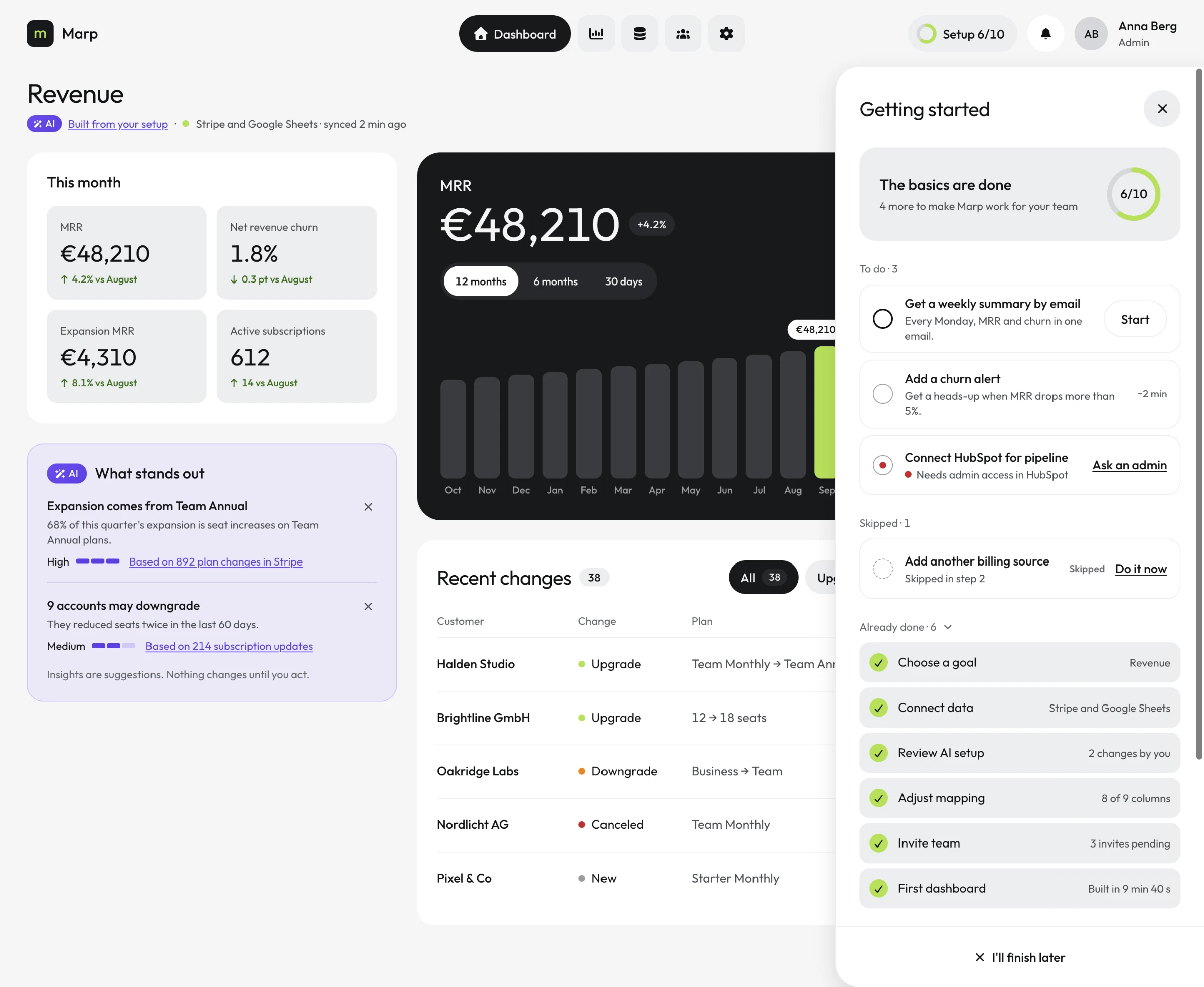Viewport: 1204px width, 987px height.
Task: Open the Net revenue churn card
Action: click(296, 252)
